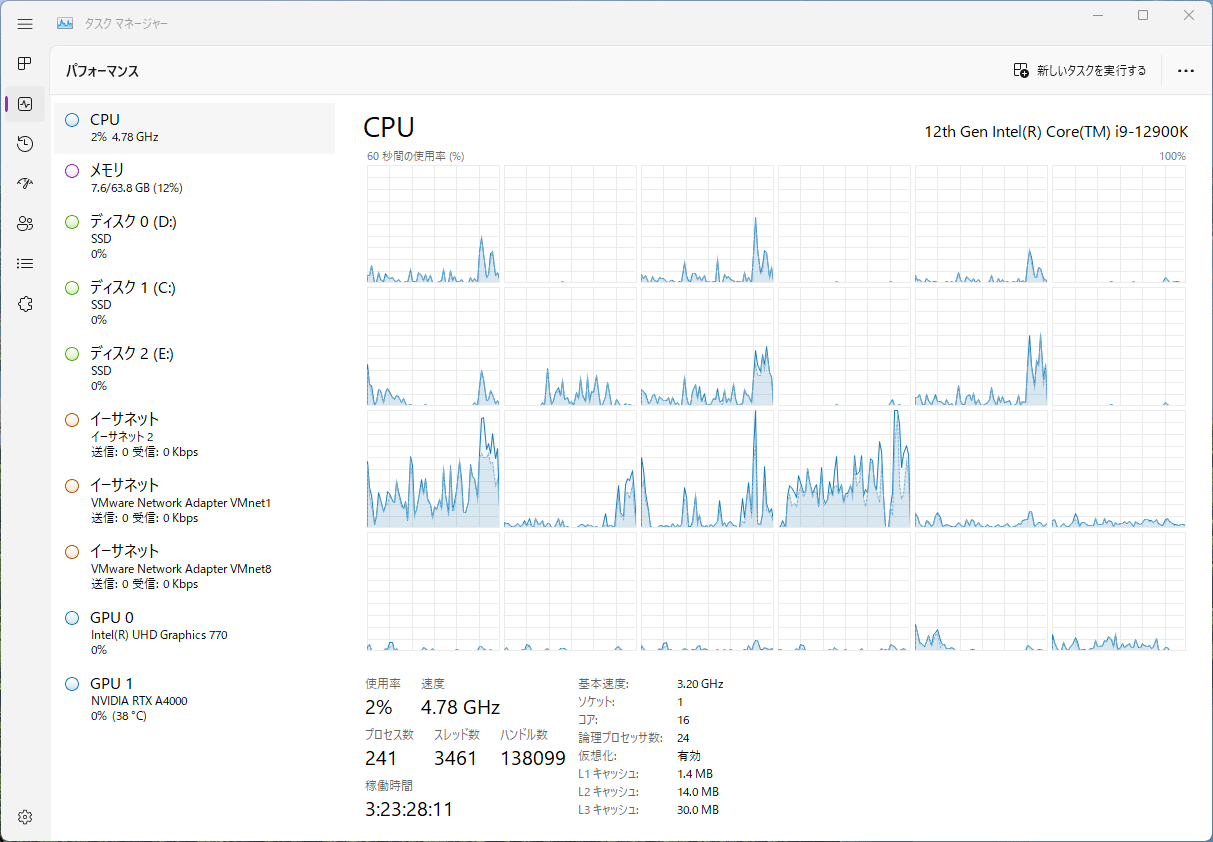Select ディスク 0 (D:) entry
Image resolution: width=1213 pixels, height=842 pixels.
[x=194, y=237]
